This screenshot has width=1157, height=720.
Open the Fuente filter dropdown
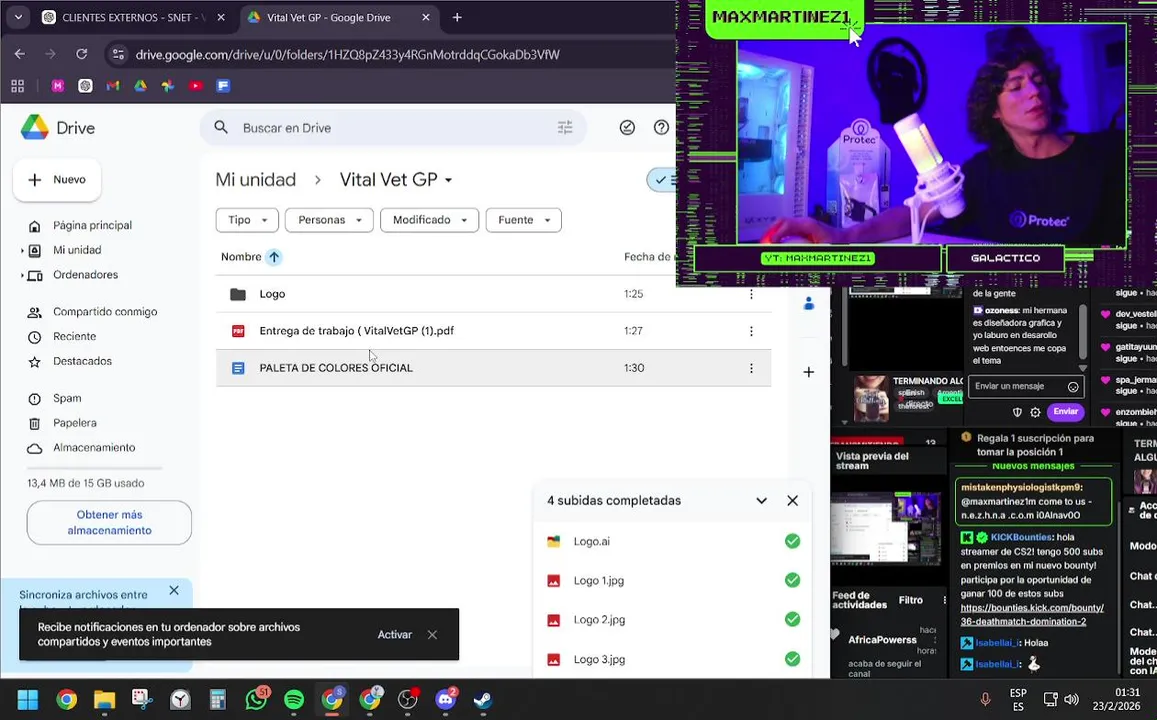pos(523,220)
